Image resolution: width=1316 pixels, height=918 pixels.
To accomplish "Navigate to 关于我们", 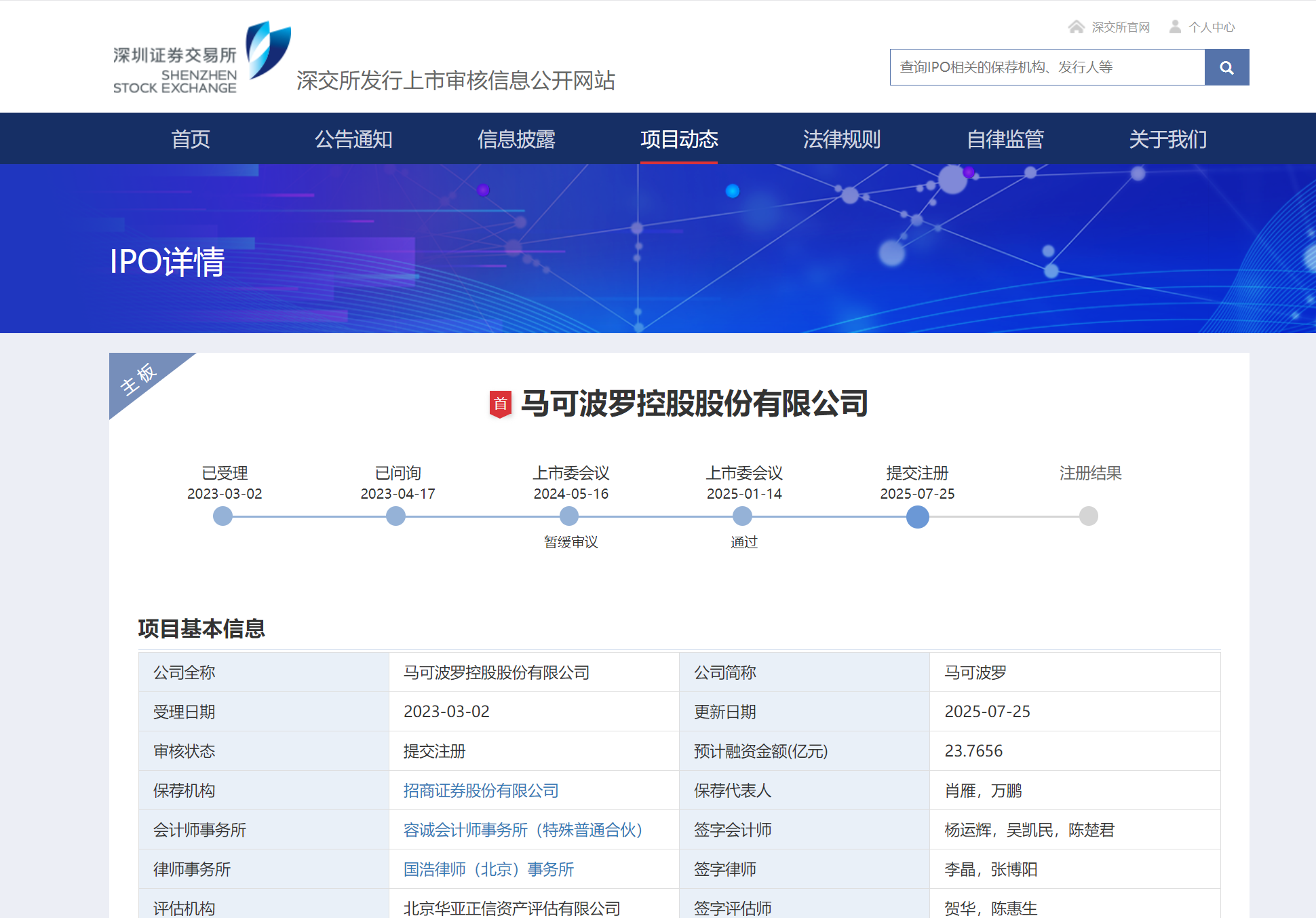I will (1167, 138).
